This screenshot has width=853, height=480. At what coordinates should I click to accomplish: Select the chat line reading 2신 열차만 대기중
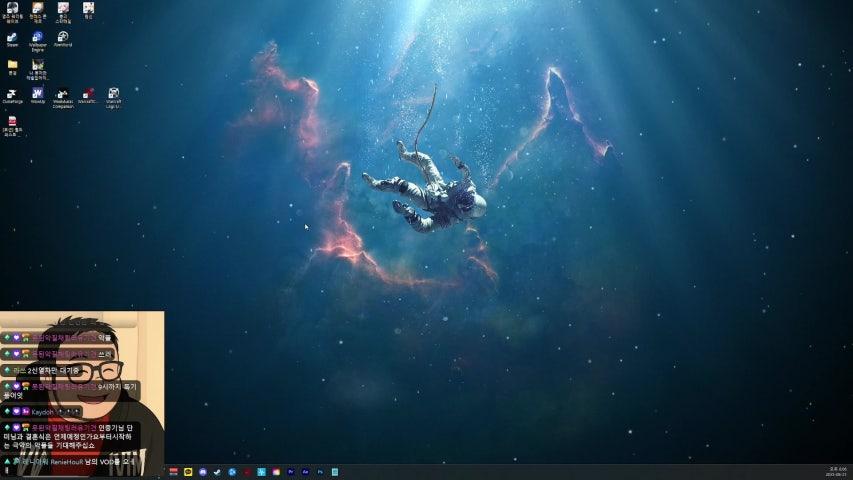pyautogui.click(x=42, y=370)
